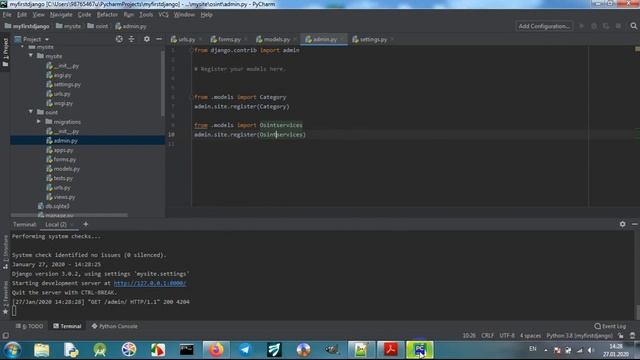The image size is (640, 360).
Task: Click the EN language indicator in the tray
Action: [533, 349]
